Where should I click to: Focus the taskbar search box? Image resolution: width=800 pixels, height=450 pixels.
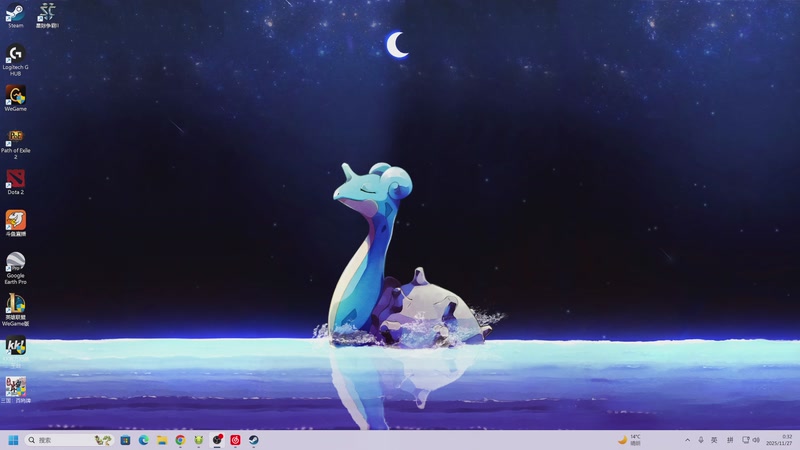(x=69, y=440)
